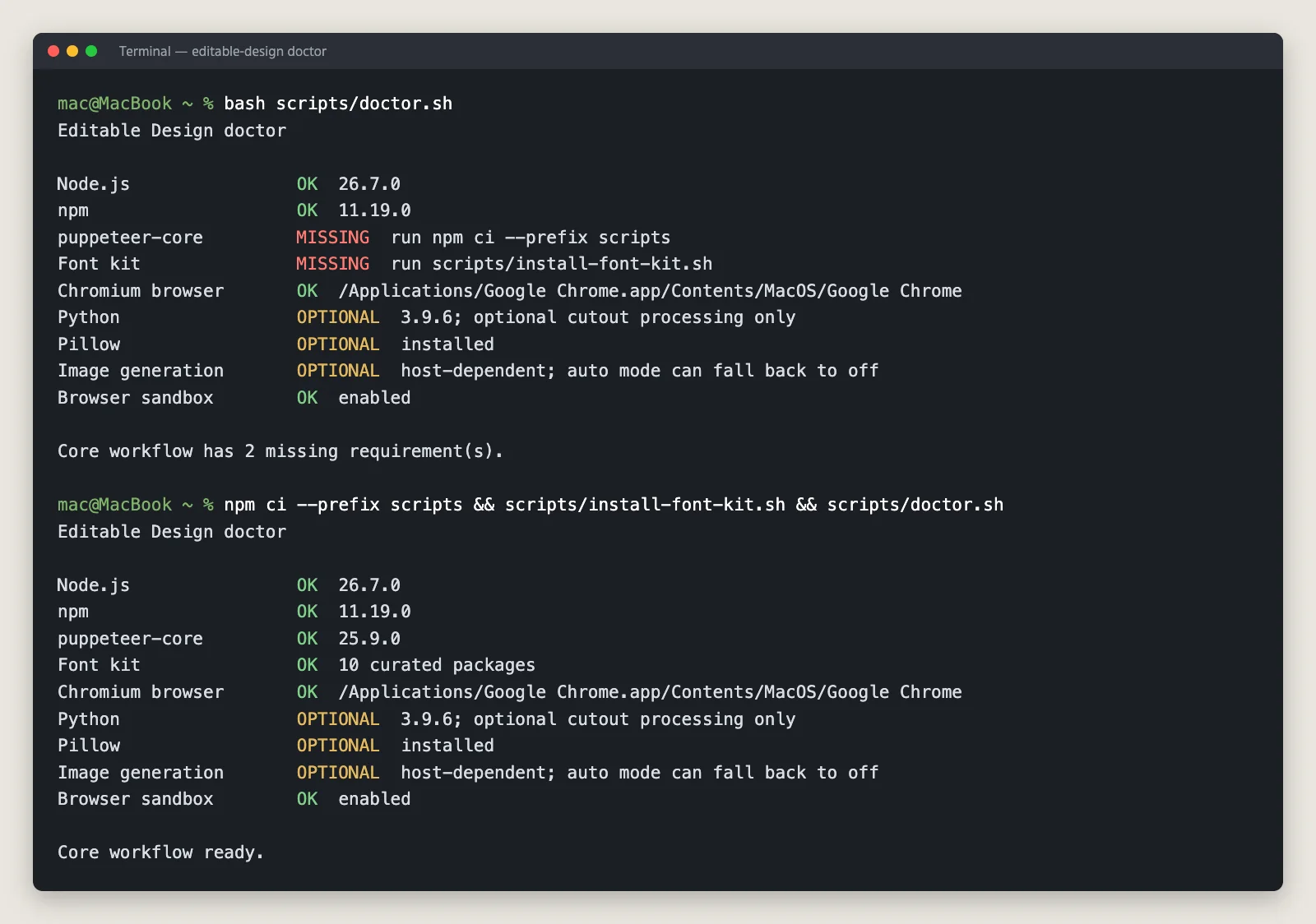Click the second '3.9.6; optional cutout processing only' text

pos(598,719)
